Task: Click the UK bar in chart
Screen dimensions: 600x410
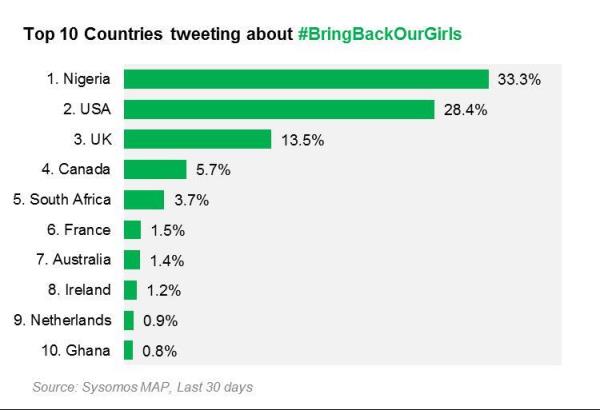Action: click(197, 139)
